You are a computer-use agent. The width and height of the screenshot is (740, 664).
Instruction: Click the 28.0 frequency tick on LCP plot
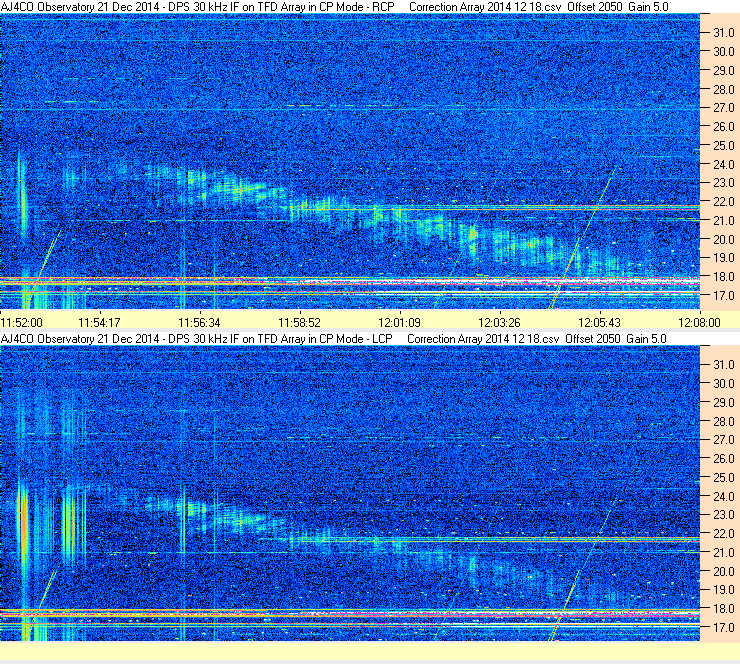click(x=723, y=421)
